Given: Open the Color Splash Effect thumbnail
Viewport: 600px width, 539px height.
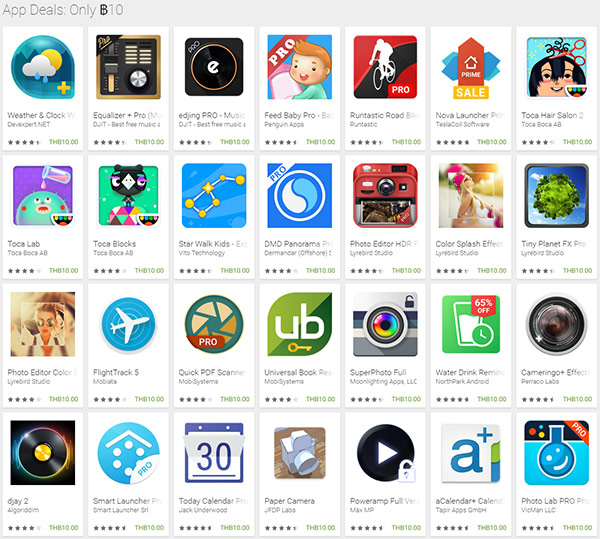Looking at the screenshot, I should pyautogui.click(x=471, y=195).
